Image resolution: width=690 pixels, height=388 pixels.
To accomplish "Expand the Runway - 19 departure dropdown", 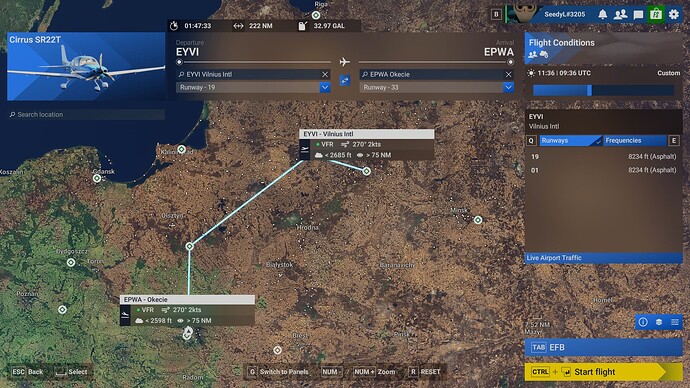I will point(325,87).
